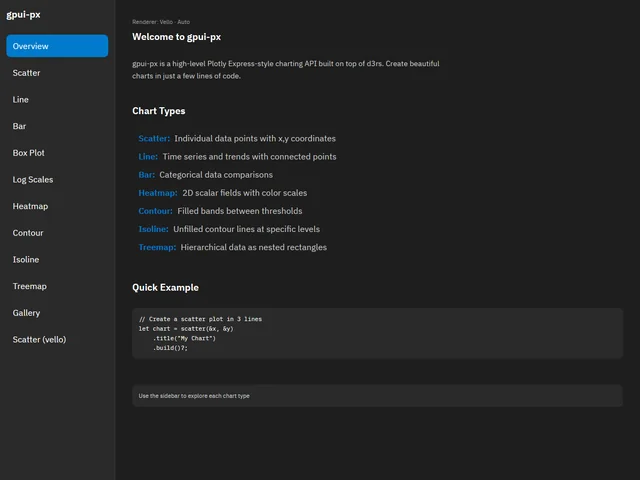Viewport: 640px width, 480px height.
Task: Select Treemap in the sidebar
Action: click(x=57, y=286)
